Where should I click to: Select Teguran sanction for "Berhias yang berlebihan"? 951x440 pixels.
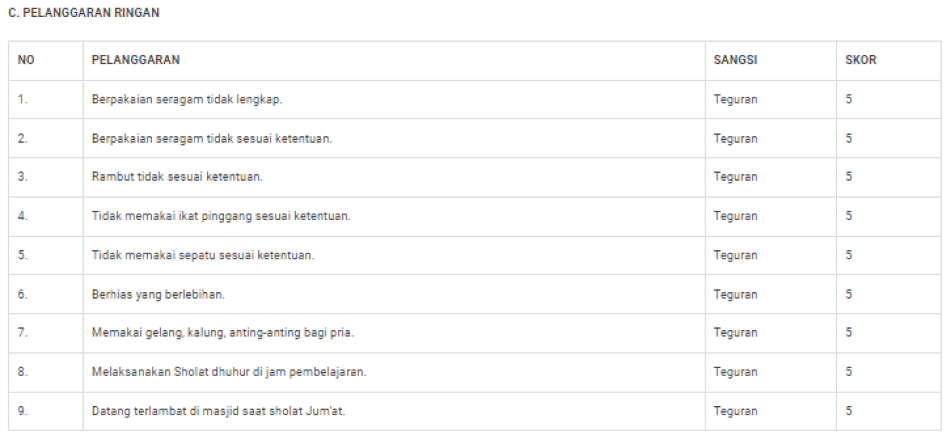pos(735,294)
